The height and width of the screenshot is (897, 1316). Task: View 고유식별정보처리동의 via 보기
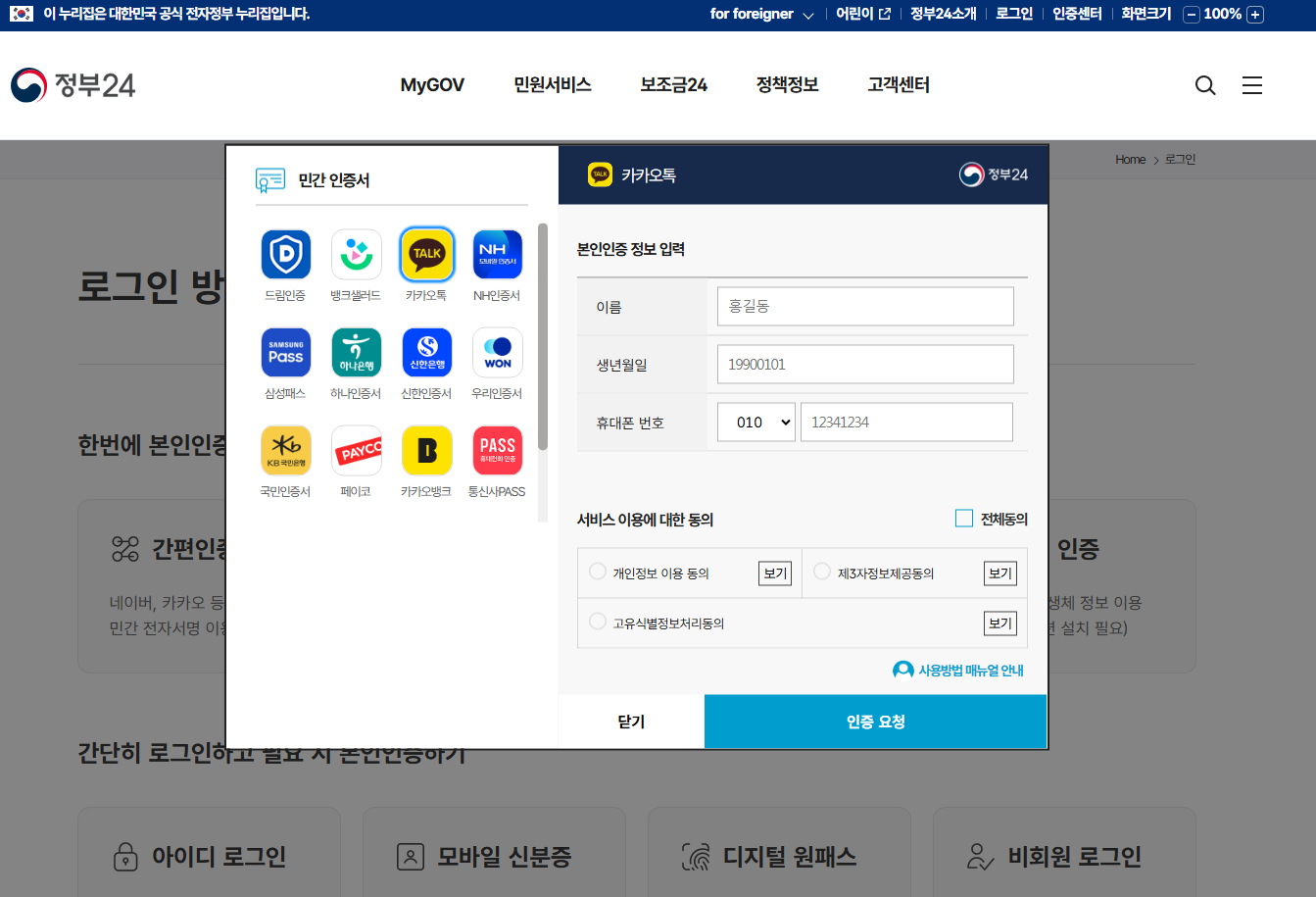[1000, 623]
